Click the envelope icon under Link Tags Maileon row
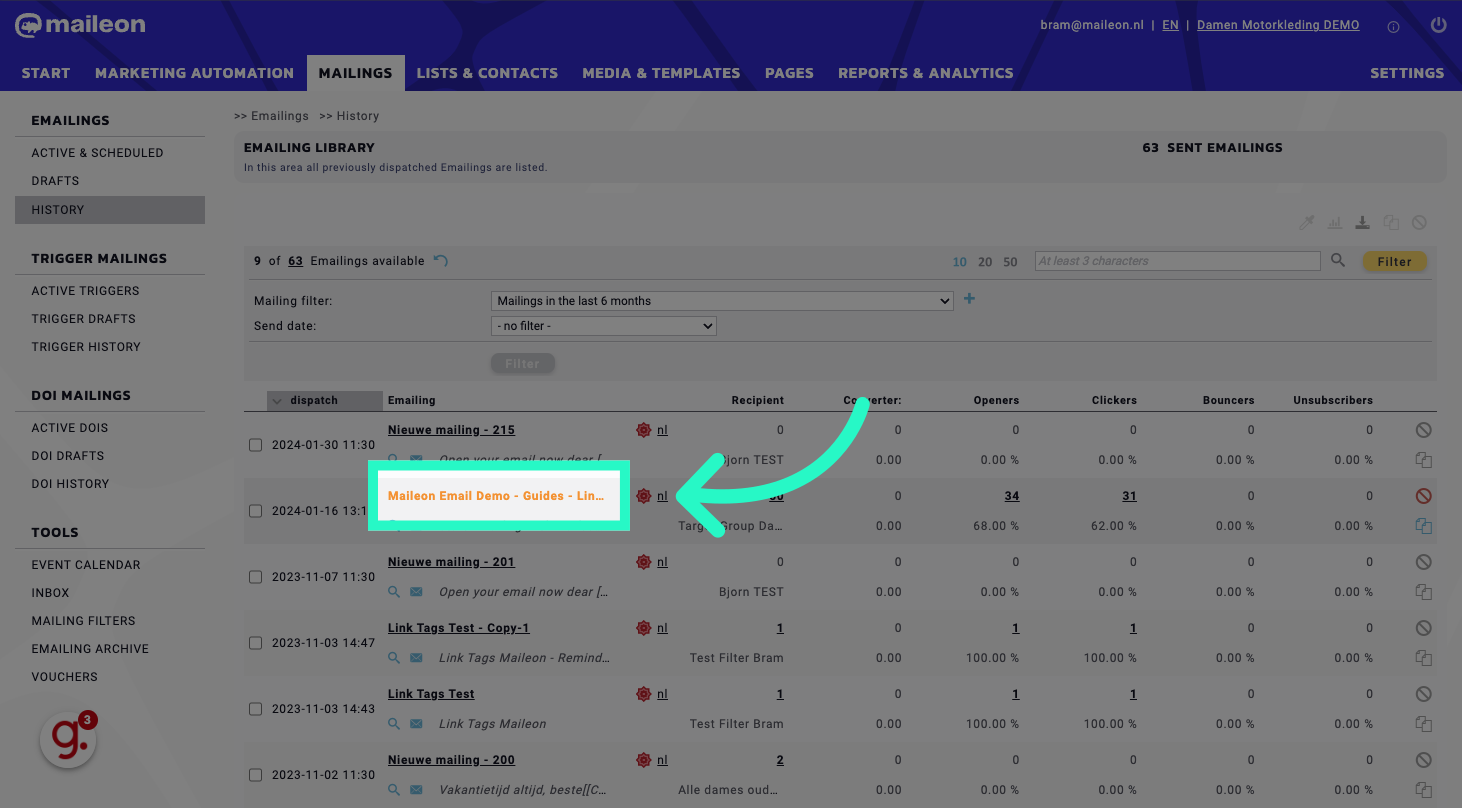 [x=416, y=724]
